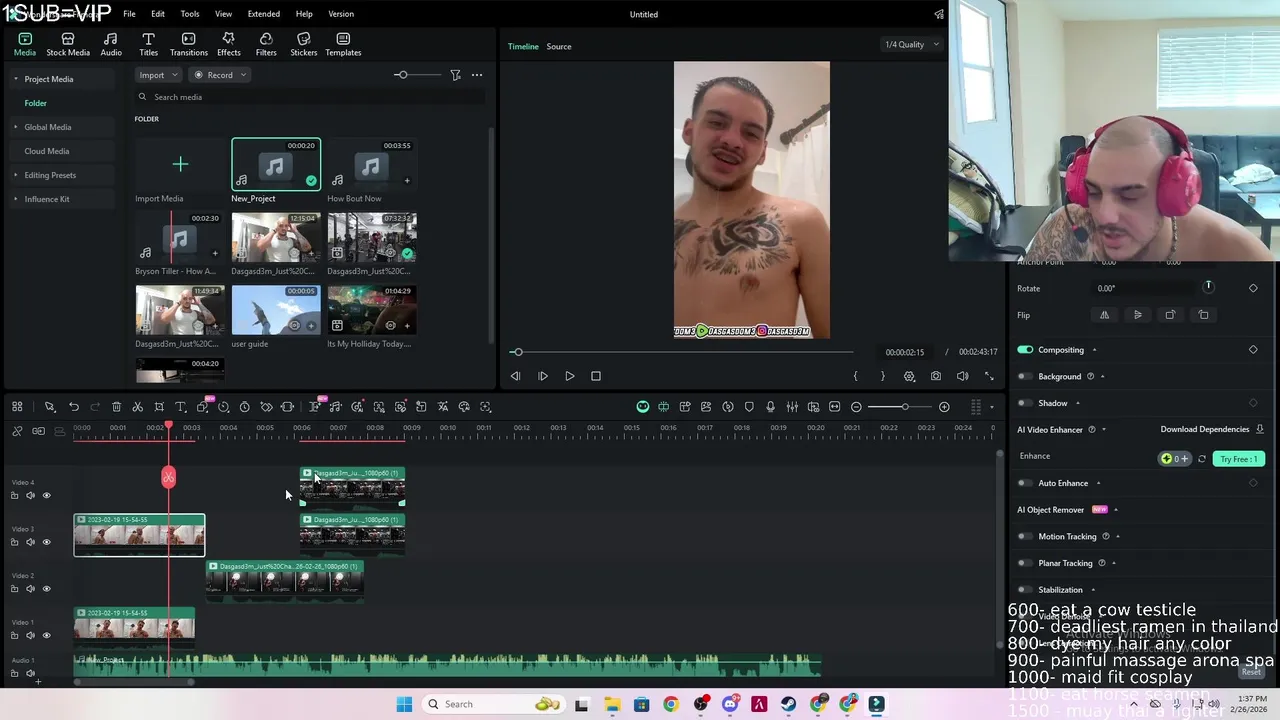Image resolution: width=1280 pixels, height=720 pixels.
Task: Turn on Auto Enhance toggle
Action: pos(1024,483)
